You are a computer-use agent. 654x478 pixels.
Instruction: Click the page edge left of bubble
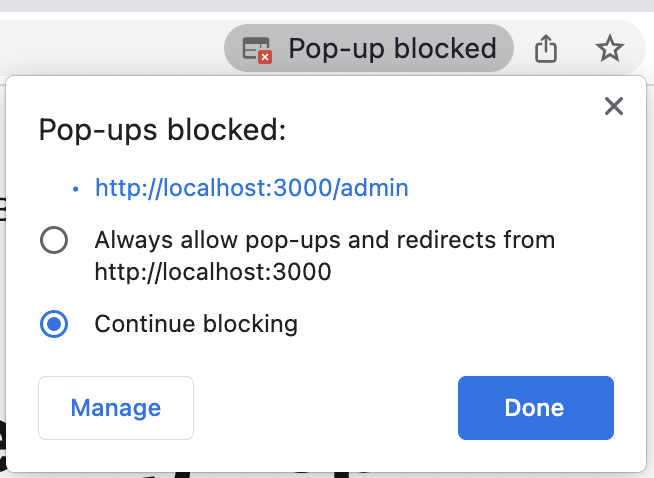coord(3,275)
